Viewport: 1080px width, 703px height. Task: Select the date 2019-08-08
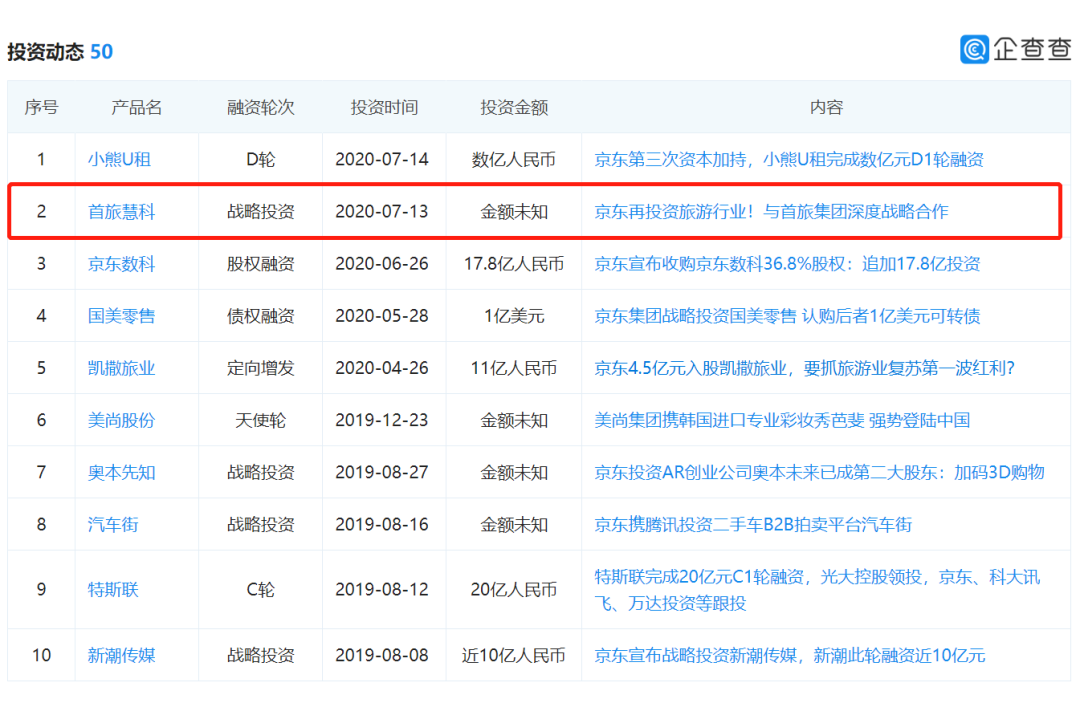point(382,655)
